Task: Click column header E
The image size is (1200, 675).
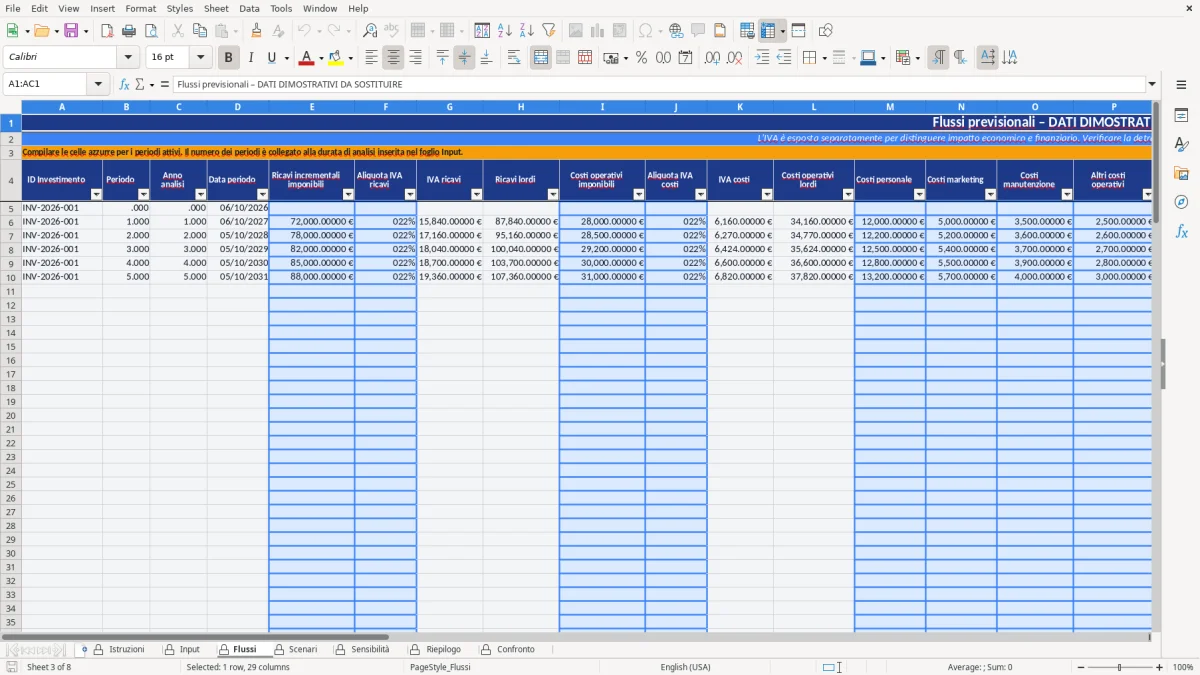Action: coord(312,106)
